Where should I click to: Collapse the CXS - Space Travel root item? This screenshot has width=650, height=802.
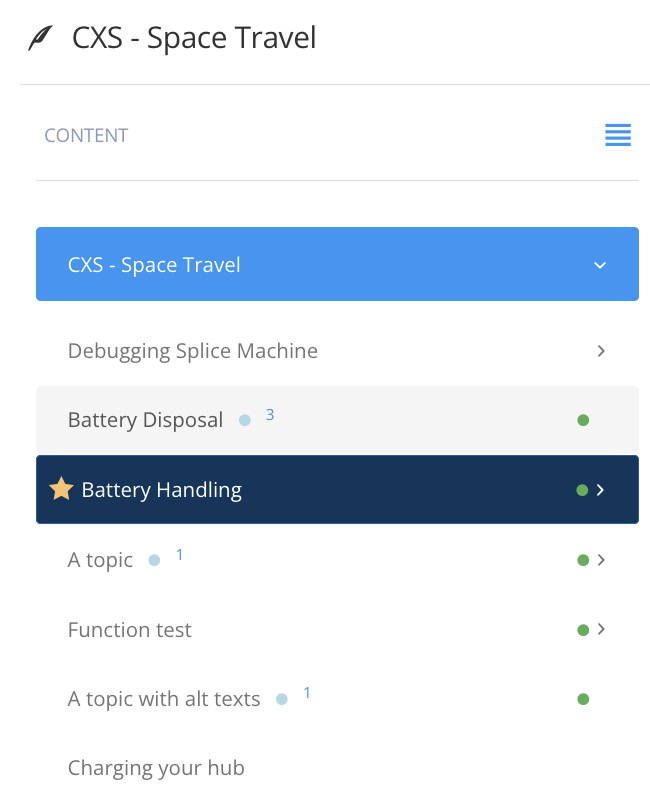600,265
